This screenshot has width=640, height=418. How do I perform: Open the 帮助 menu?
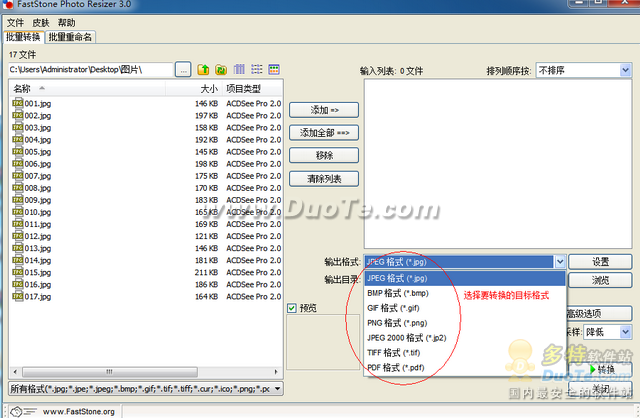click(x=67, y=22)
